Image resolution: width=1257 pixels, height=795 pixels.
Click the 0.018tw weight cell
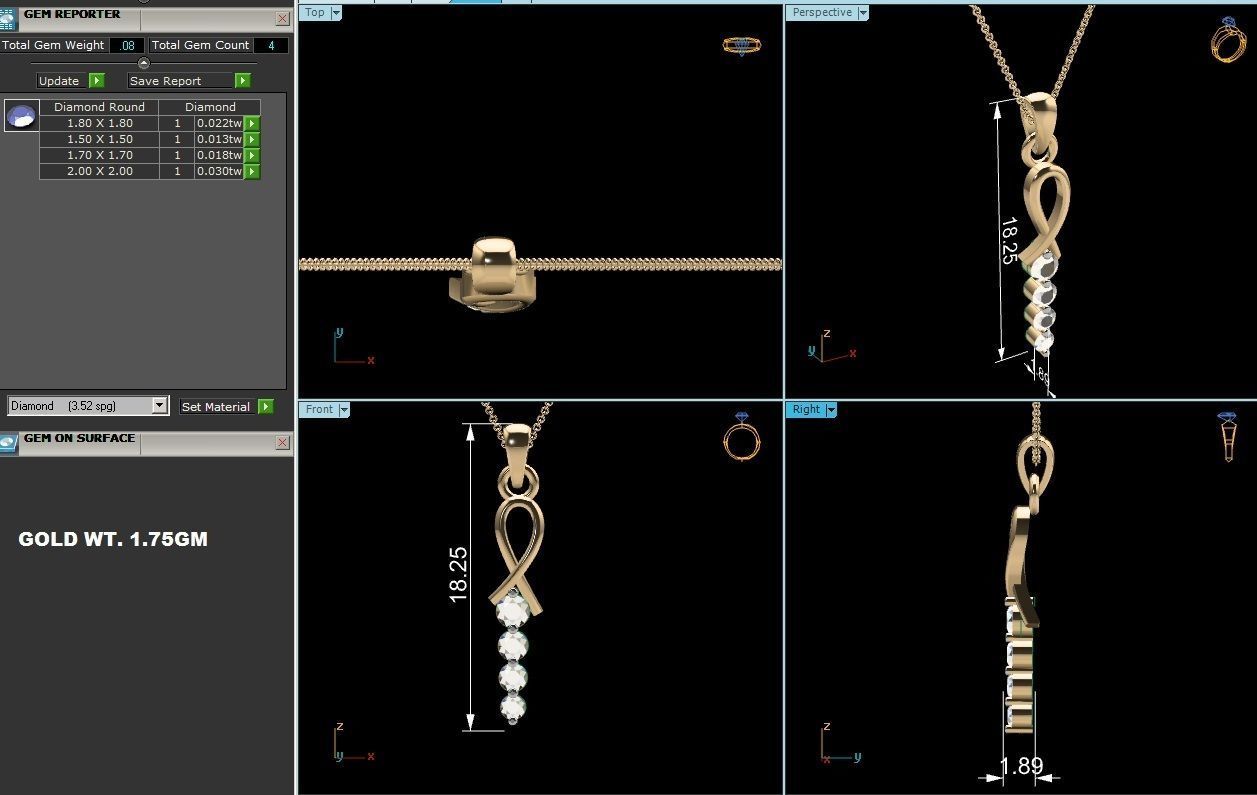[220, 155]
